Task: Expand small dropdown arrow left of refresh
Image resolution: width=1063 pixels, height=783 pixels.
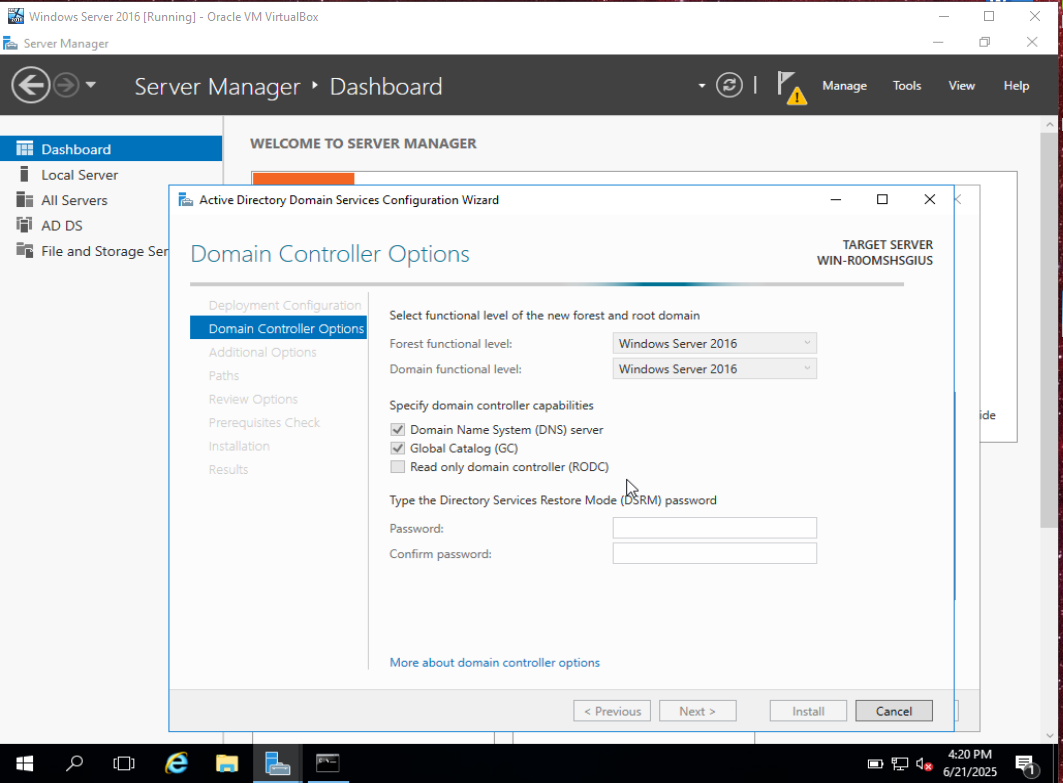Action: click(x=702, y=86)
